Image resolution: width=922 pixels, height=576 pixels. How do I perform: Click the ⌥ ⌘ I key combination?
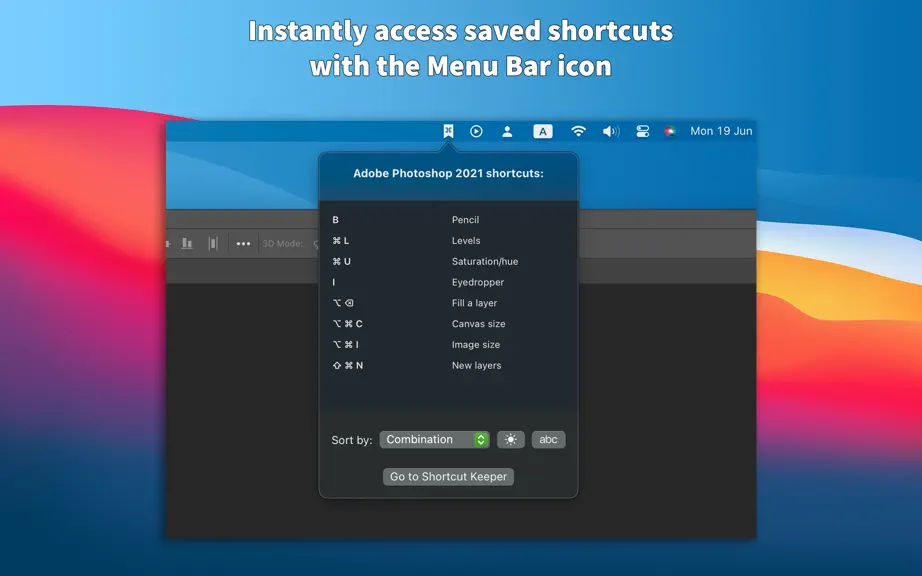click(346, 344)
